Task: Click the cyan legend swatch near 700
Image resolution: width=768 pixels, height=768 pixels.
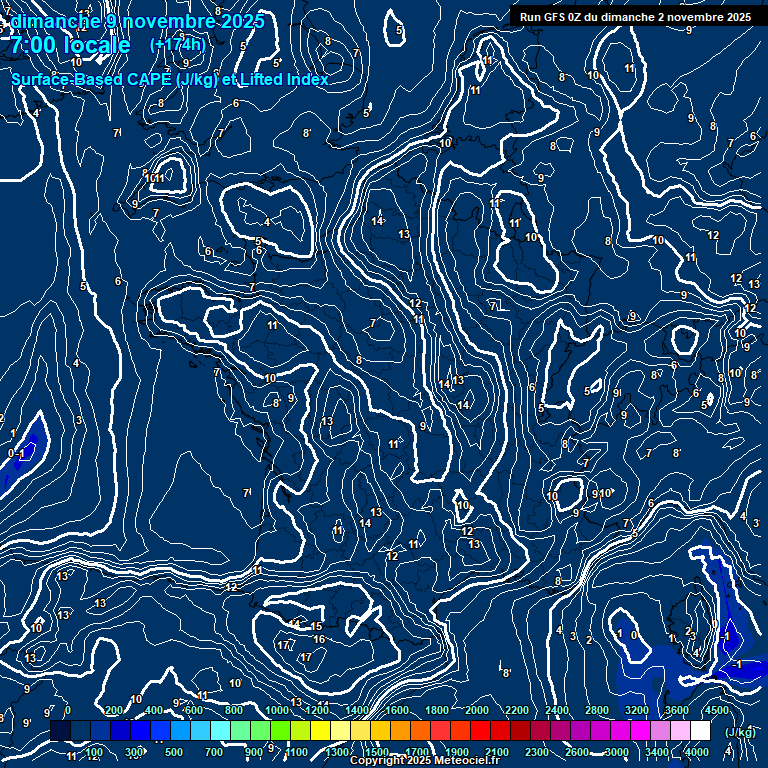Action: [x=220, y=731]
